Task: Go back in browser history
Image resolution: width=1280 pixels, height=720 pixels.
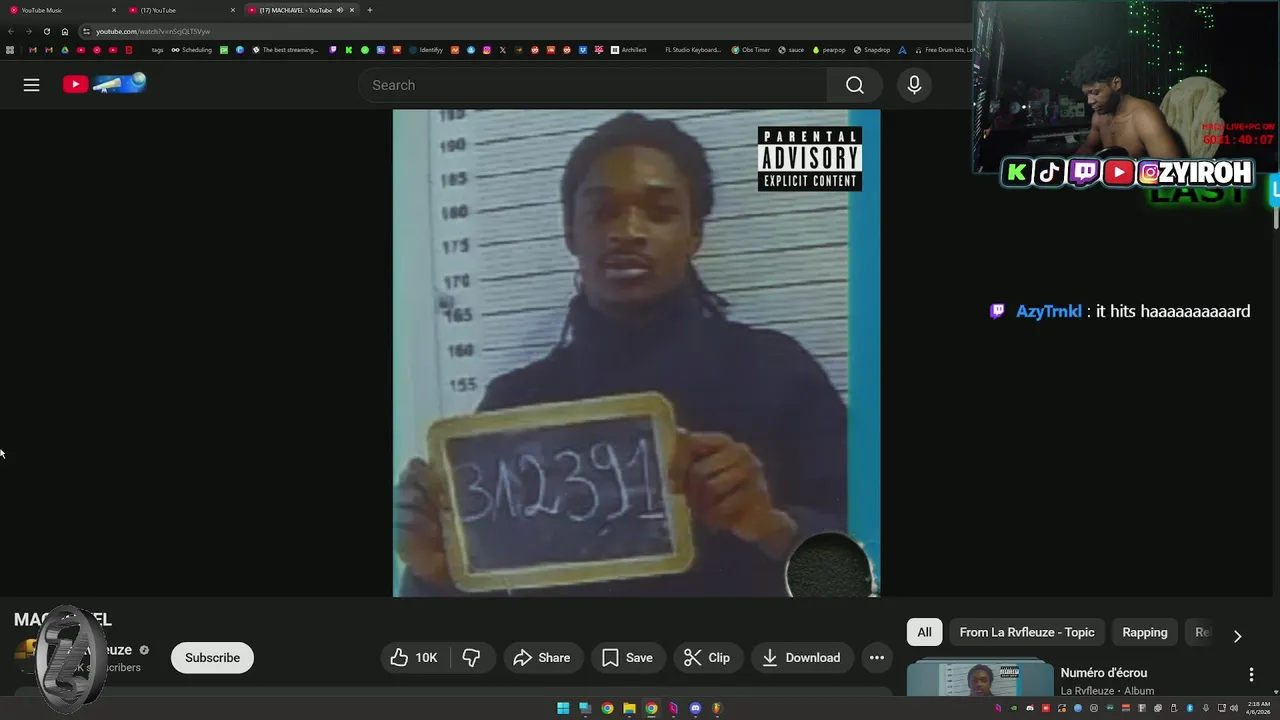Action: pyautogui.click(x=11, y=31)
